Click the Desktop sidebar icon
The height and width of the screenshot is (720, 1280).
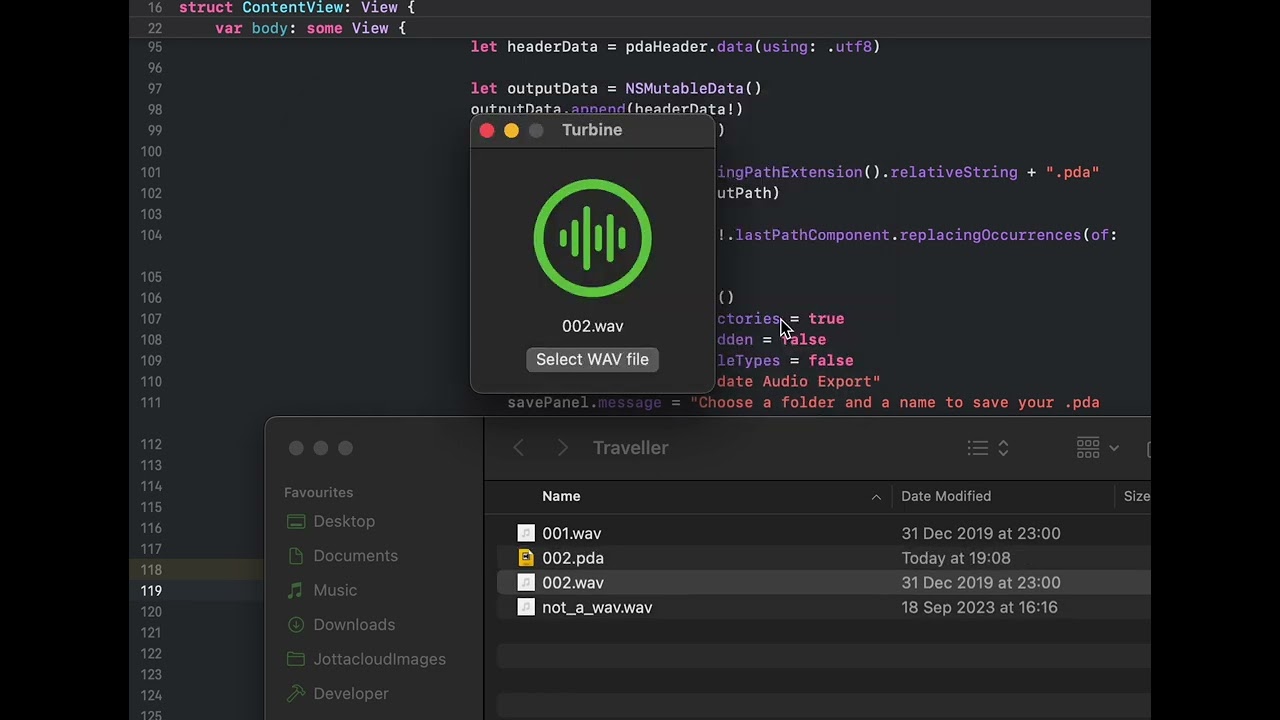(295, 521)
